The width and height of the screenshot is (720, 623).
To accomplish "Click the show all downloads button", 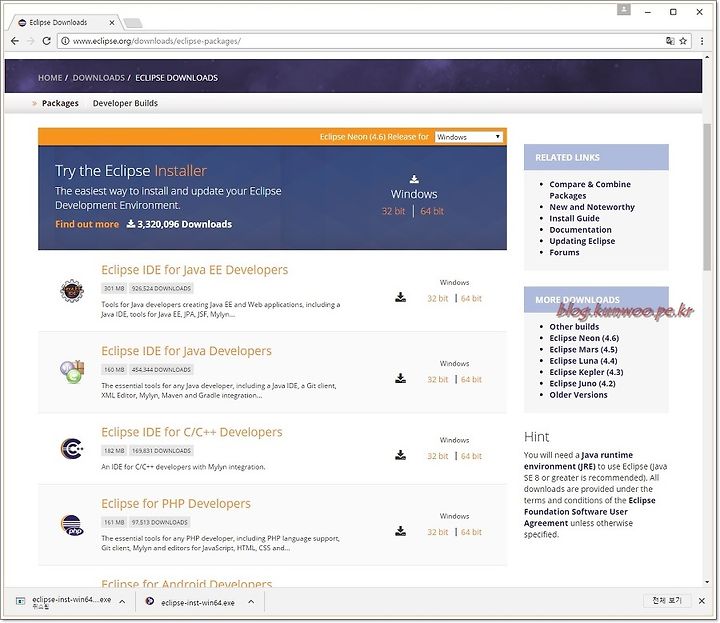I will coord(667,601).
